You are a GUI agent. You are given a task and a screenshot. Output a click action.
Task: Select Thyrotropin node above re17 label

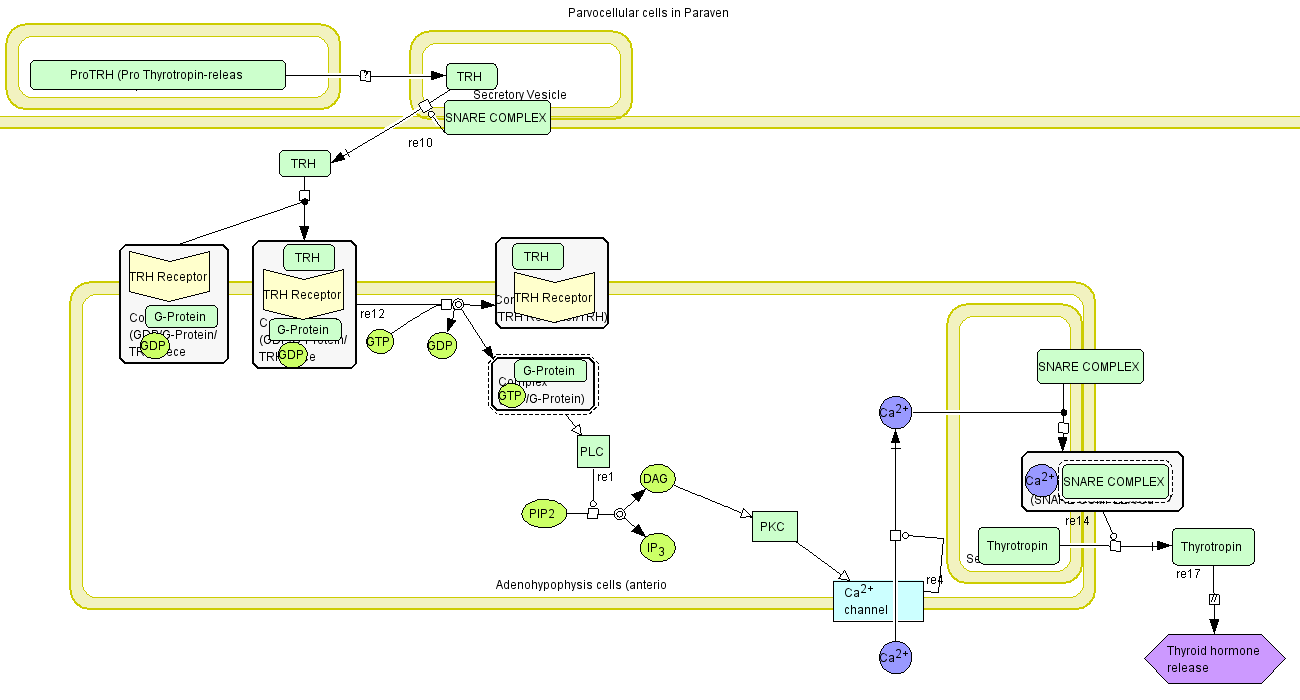1212,547
